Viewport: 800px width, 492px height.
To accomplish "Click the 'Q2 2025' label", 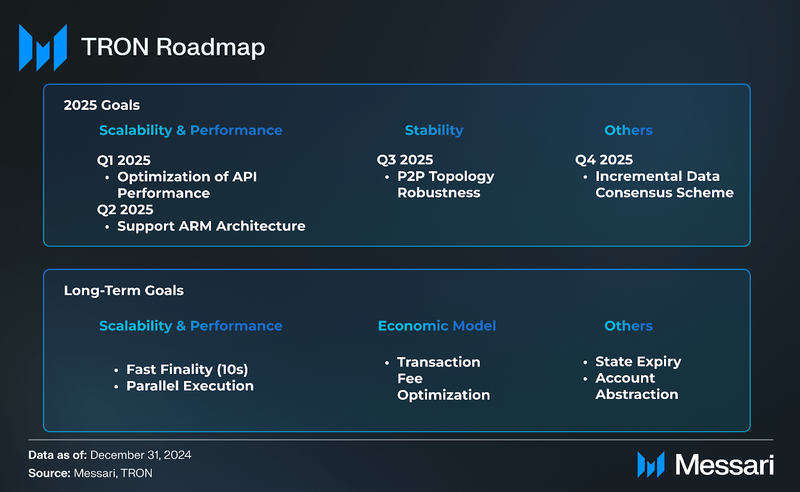I will [125, 209].
